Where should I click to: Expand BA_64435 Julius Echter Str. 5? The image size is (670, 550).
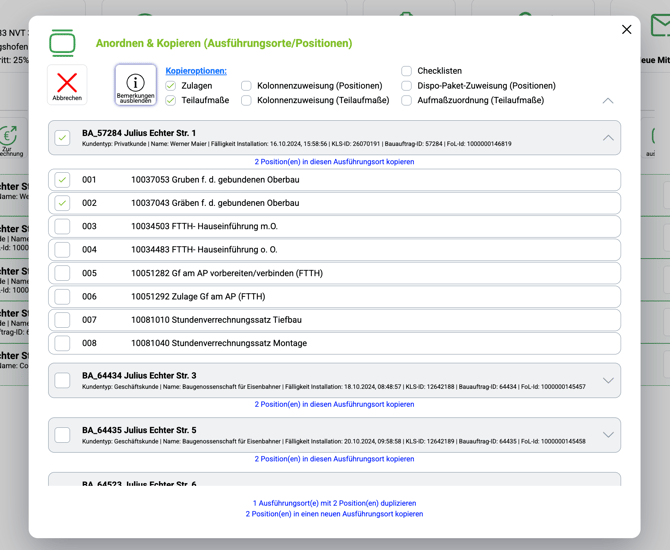click(608, 435)
